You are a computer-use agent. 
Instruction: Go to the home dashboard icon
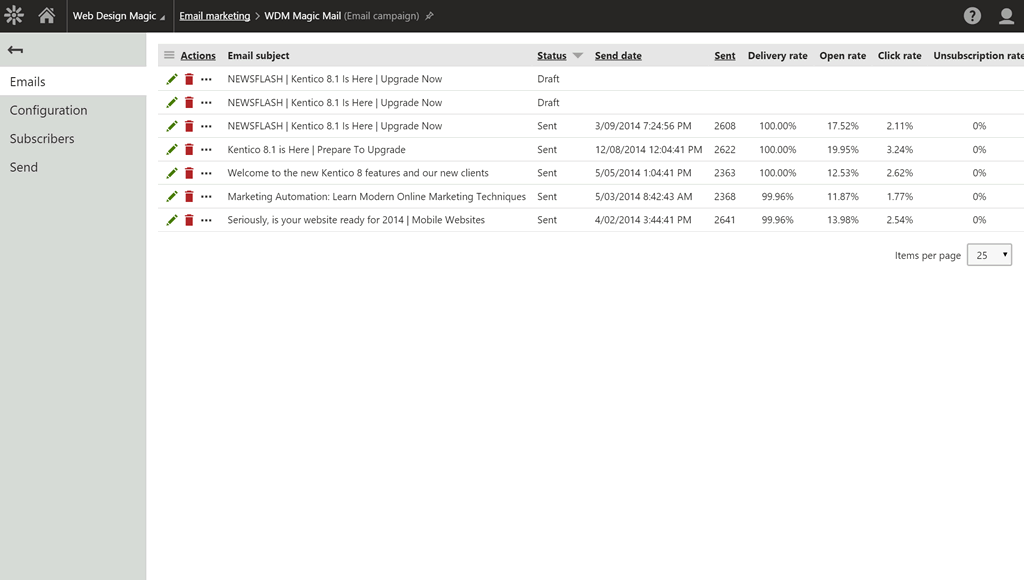click(46, 16)
